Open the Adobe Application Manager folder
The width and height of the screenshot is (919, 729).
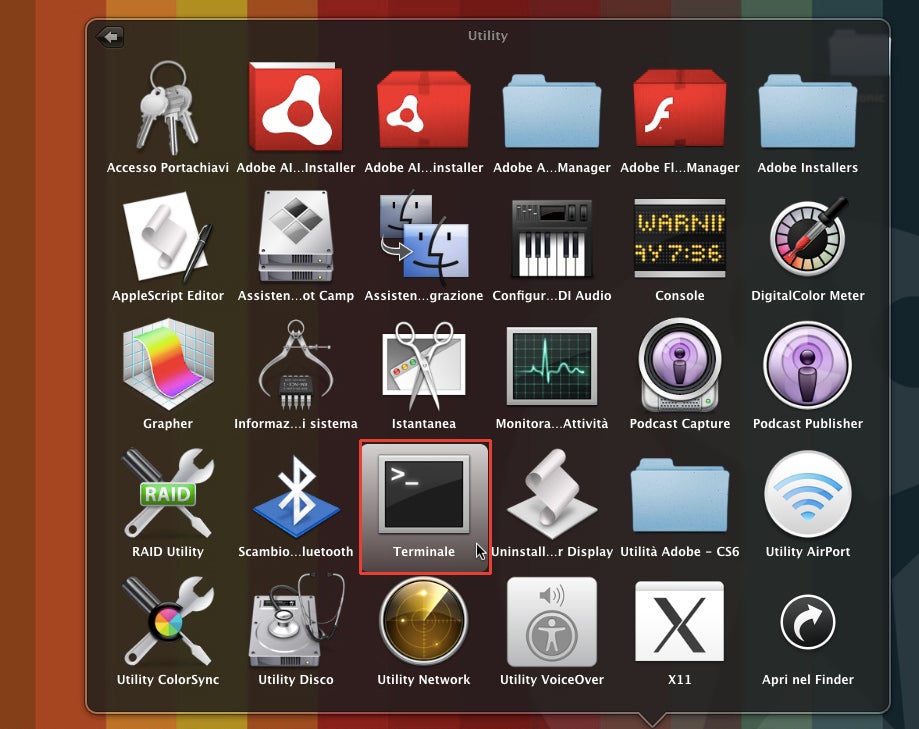[552, 110]
